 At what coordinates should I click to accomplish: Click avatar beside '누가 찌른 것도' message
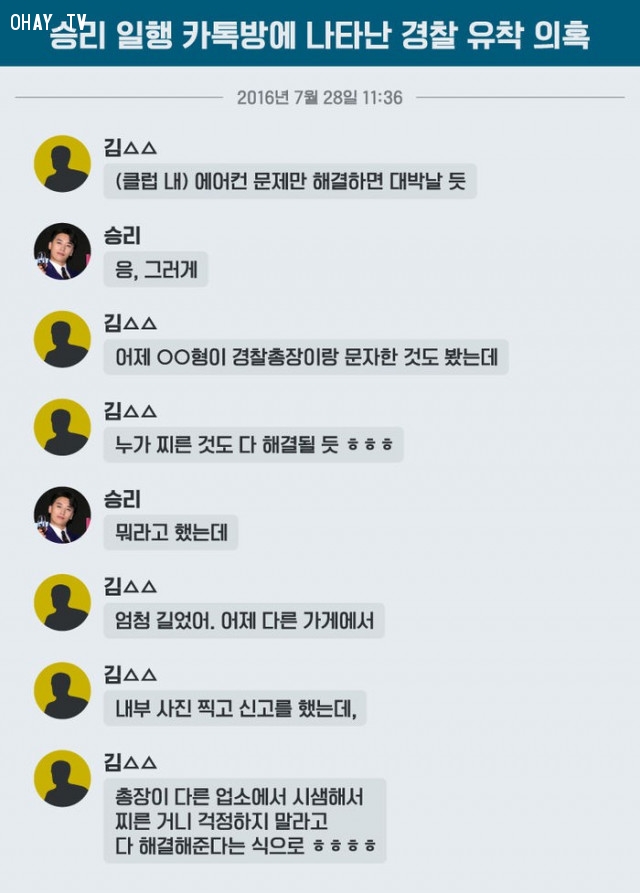(63, 427)
